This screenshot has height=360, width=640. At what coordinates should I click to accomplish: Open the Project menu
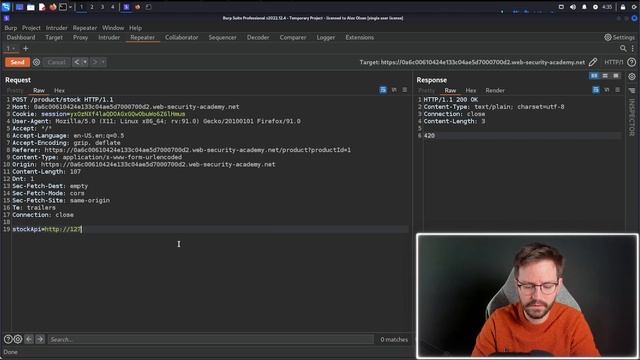tap(31, 28)
